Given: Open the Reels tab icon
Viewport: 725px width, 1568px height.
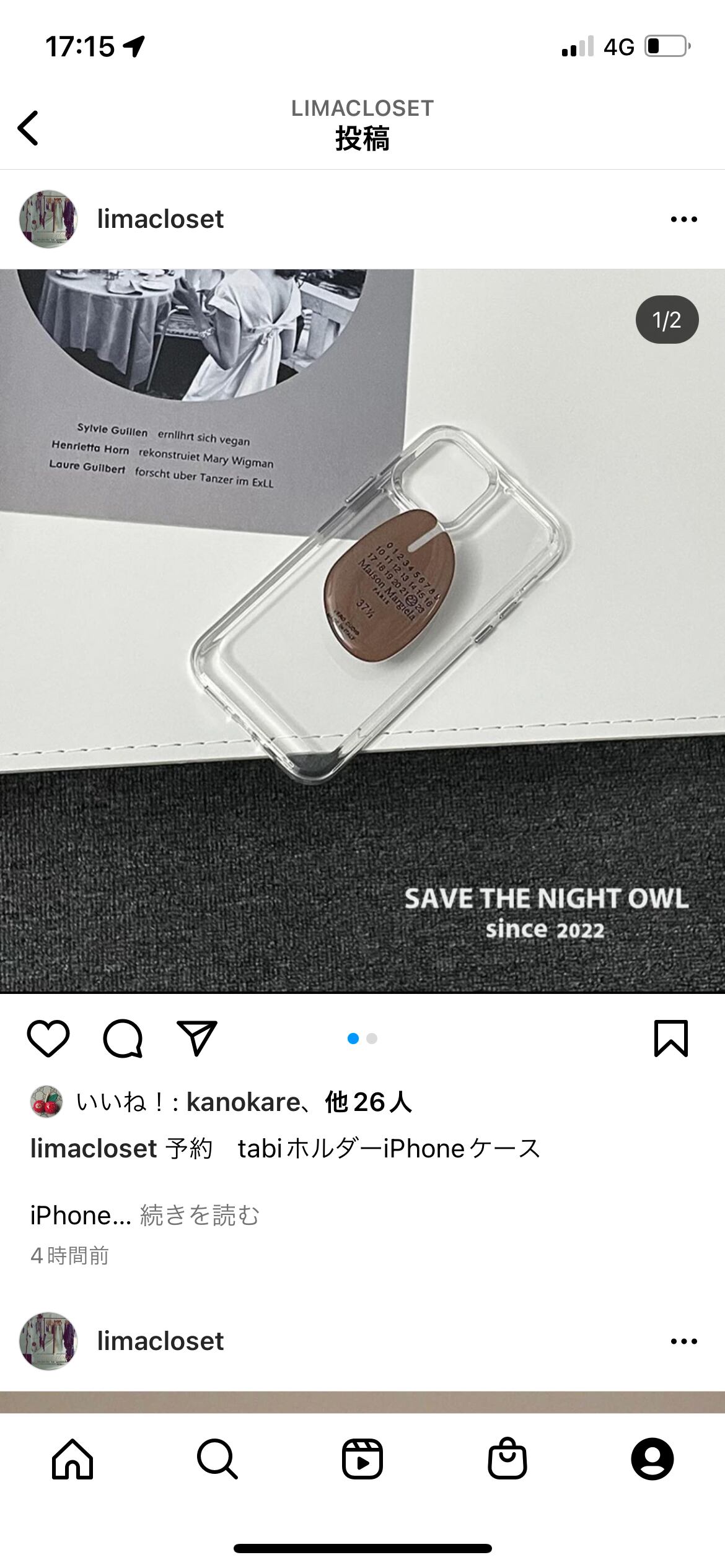Looking at the screenshot, I should coord(362,1459).
